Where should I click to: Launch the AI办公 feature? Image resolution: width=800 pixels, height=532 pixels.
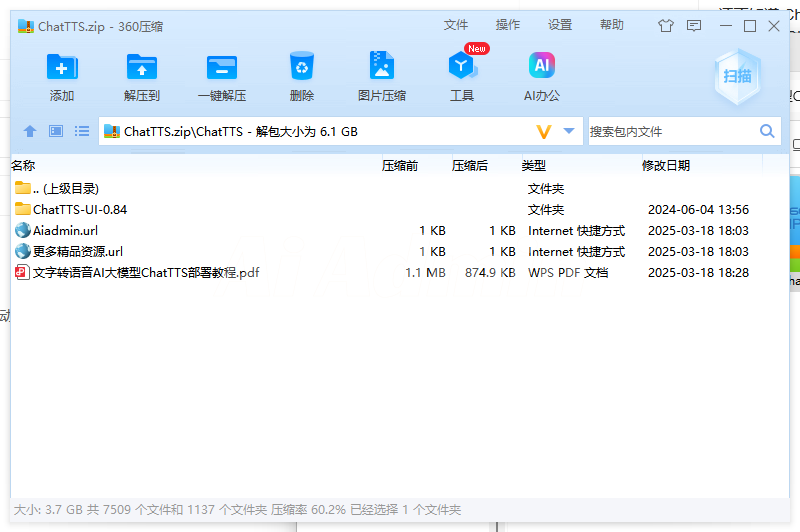542,68
